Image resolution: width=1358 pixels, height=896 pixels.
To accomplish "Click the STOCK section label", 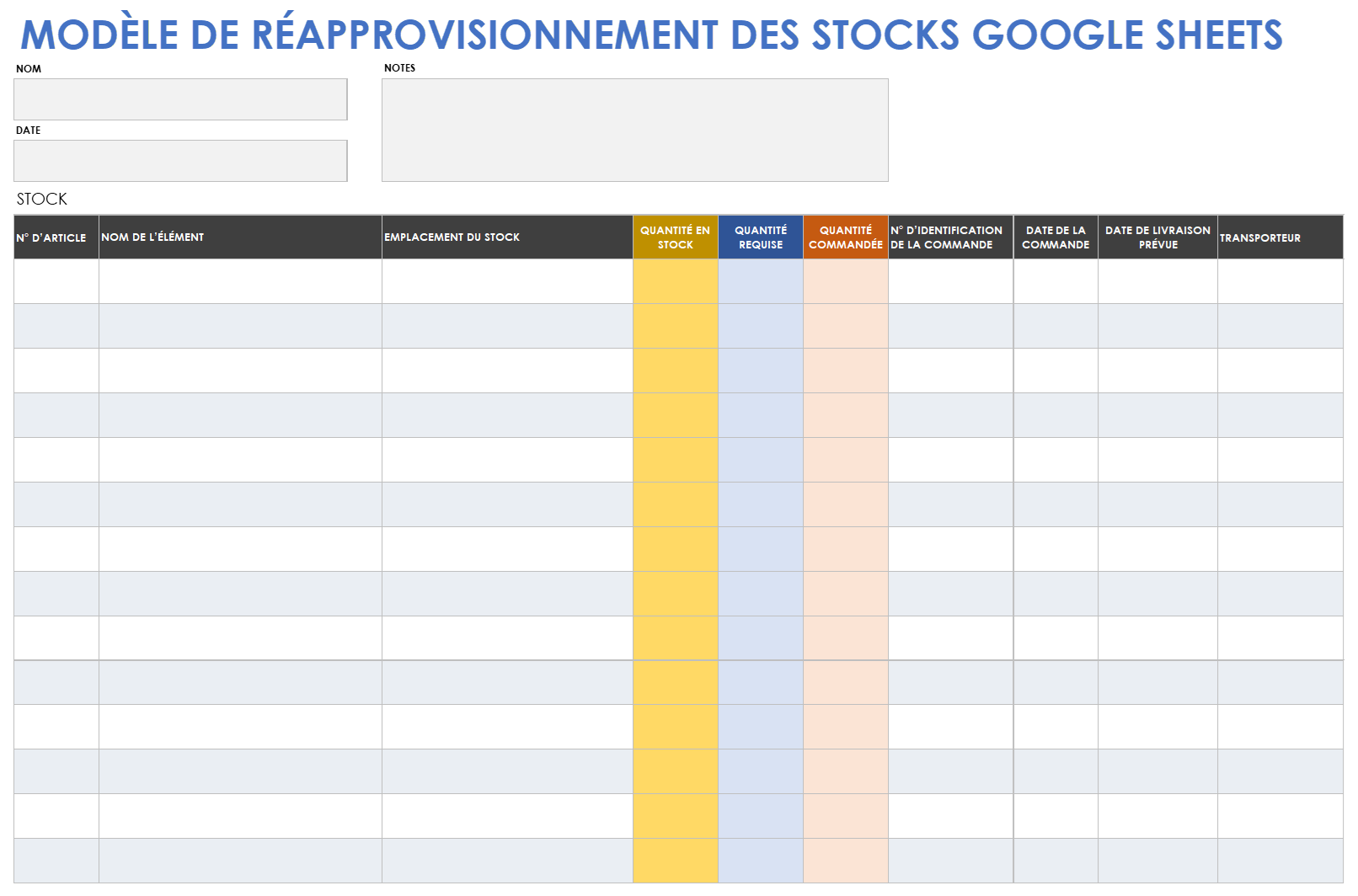I will click(x=42, y=200).
